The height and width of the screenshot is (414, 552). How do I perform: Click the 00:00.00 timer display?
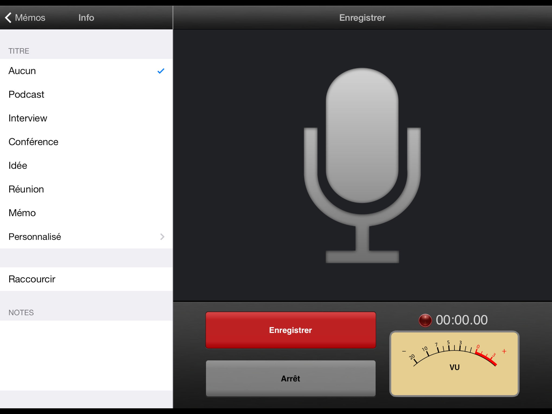[x=462, y=320]
